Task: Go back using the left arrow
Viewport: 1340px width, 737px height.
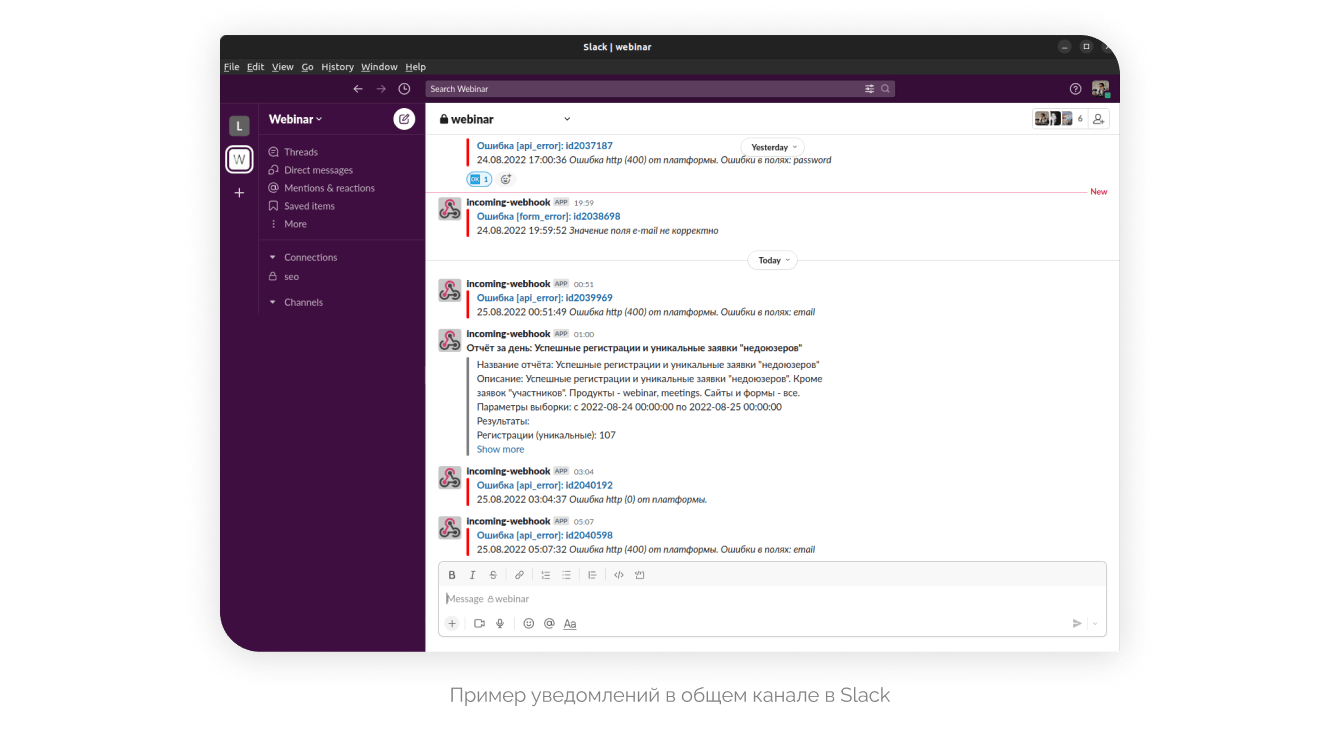Action: [x=358, y=89]
